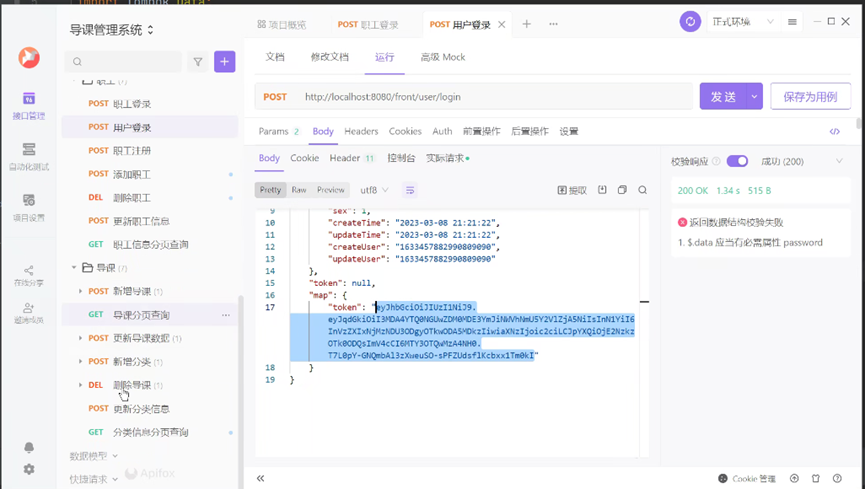Viewport: 865px width, 489px height.
Task: Select the Raw view mode
Action: click(299, 190)
